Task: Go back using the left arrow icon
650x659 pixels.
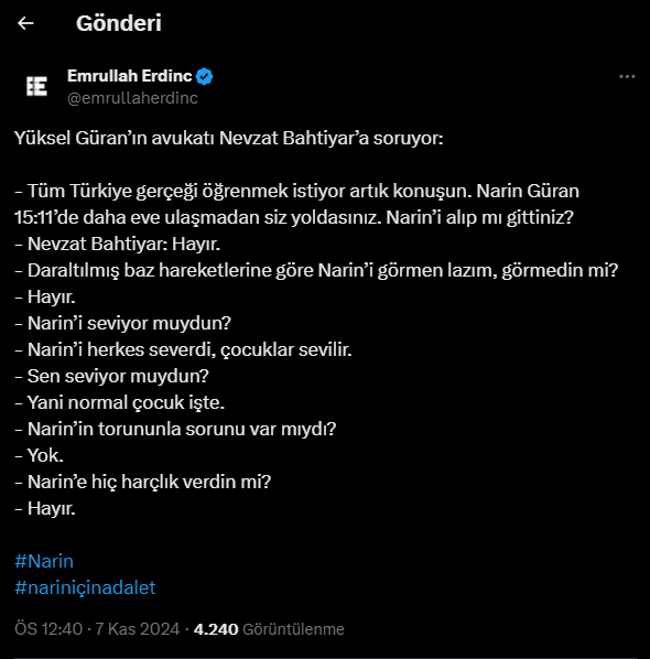Action: point(26,23)
